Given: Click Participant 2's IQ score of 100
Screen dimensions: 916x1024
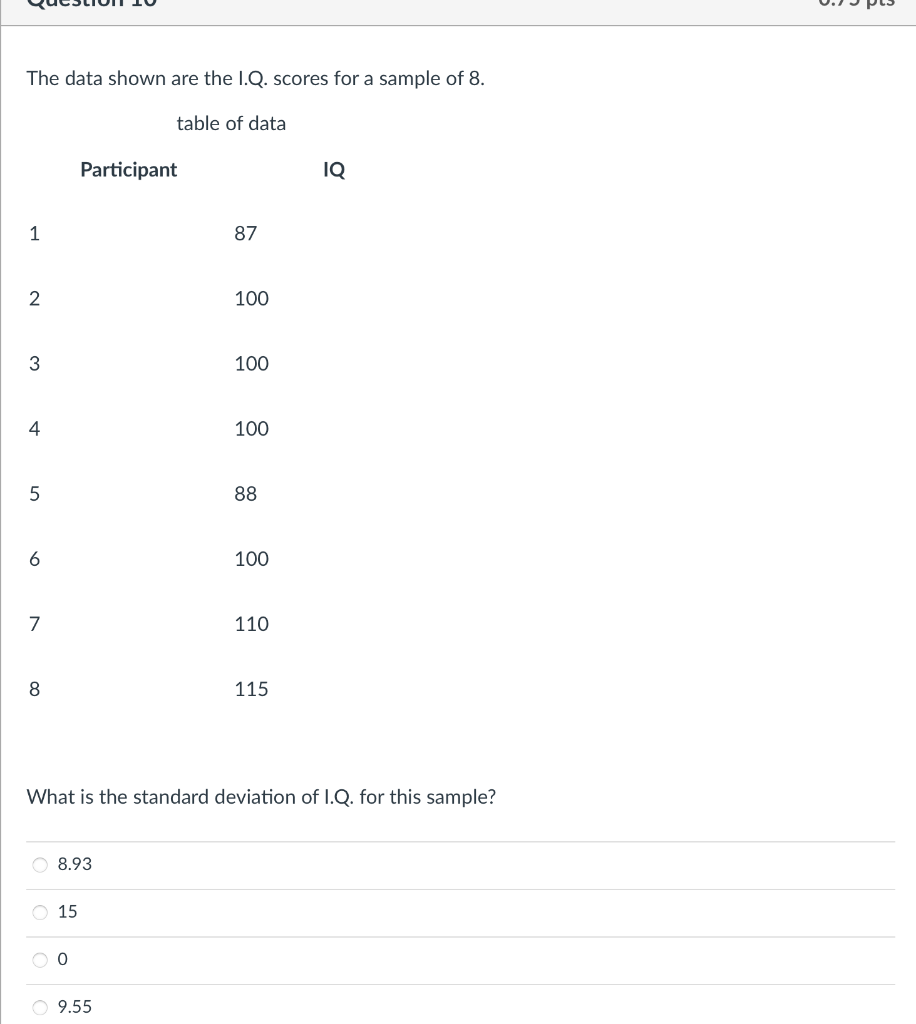Looking at the screenshot, I should [x=251, y=298].
